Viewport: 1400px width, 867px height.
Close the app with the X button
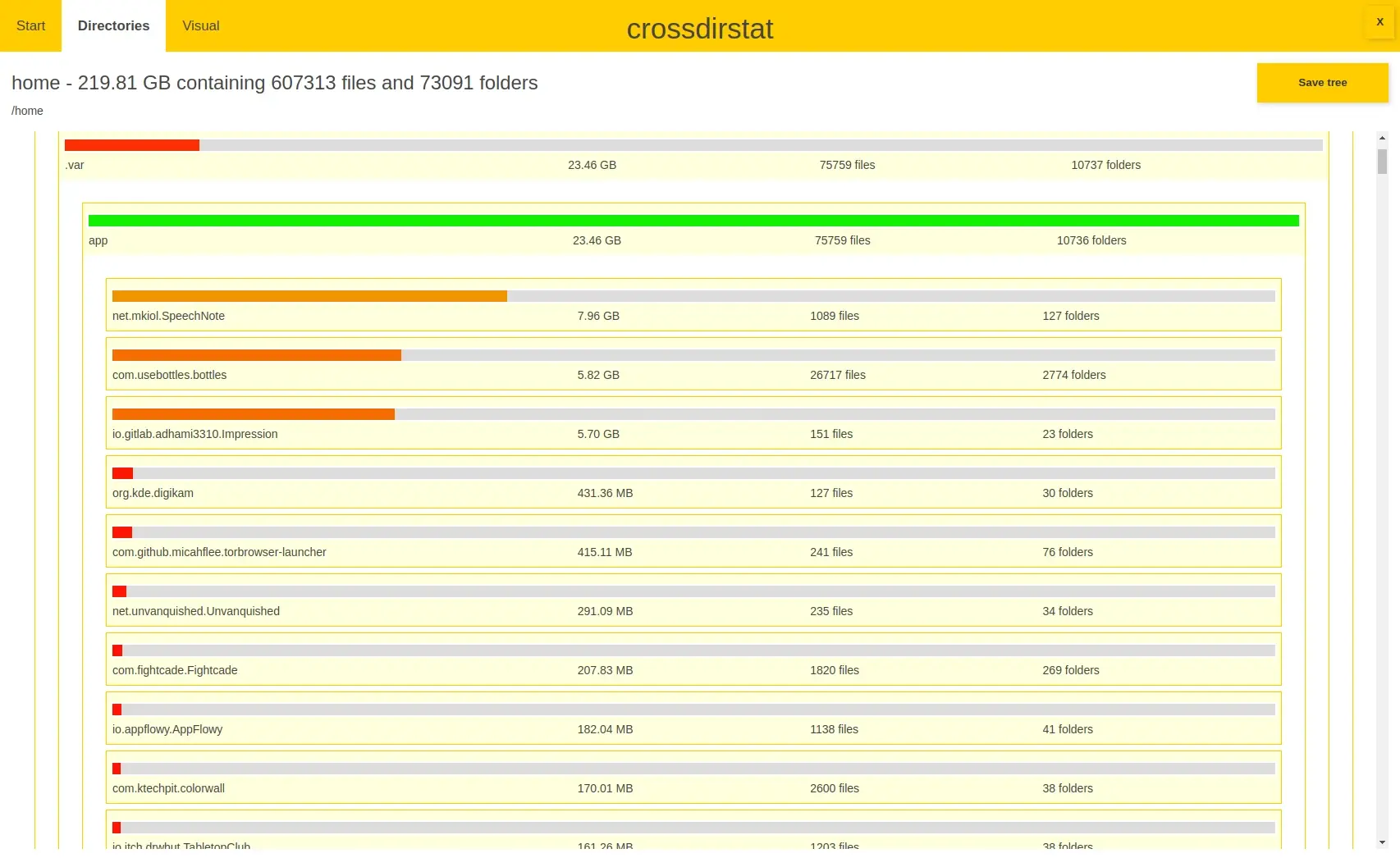tap(1379, 22)
